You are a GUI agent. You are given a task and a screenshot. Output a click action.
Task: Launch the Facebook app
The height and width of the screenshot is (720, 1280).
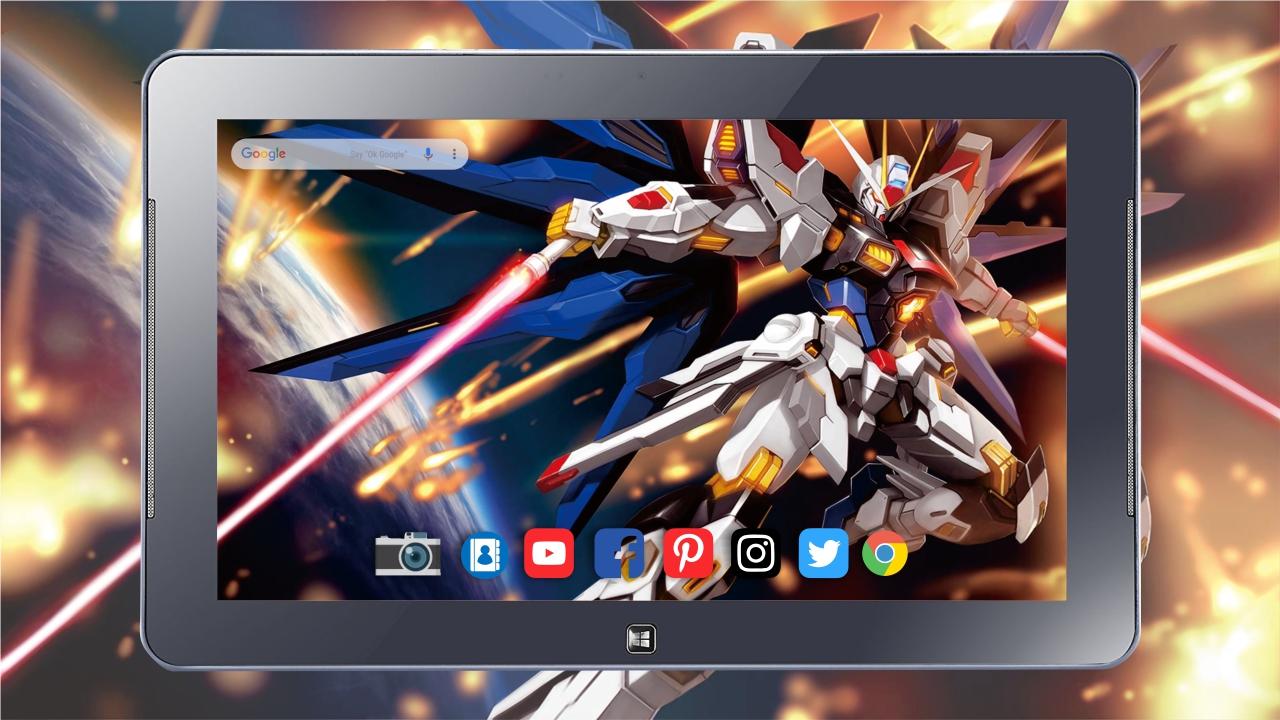[x=619, y=554]
